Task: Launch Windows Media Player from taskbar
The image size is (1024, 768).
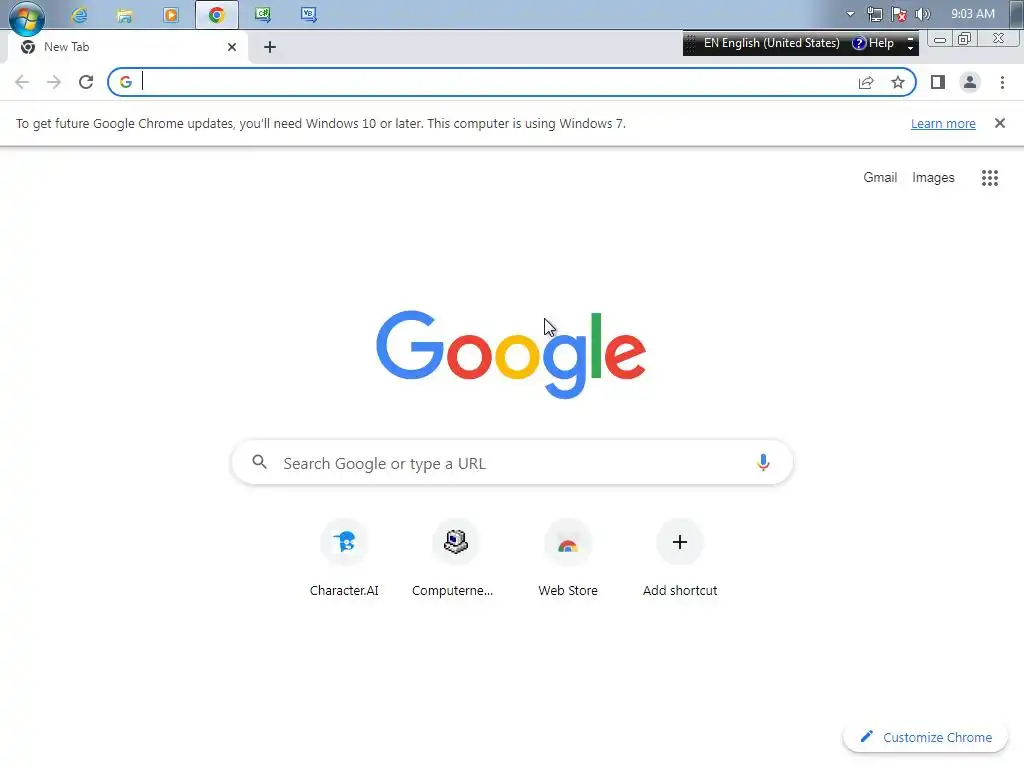Action: click(x=171, y=14)
